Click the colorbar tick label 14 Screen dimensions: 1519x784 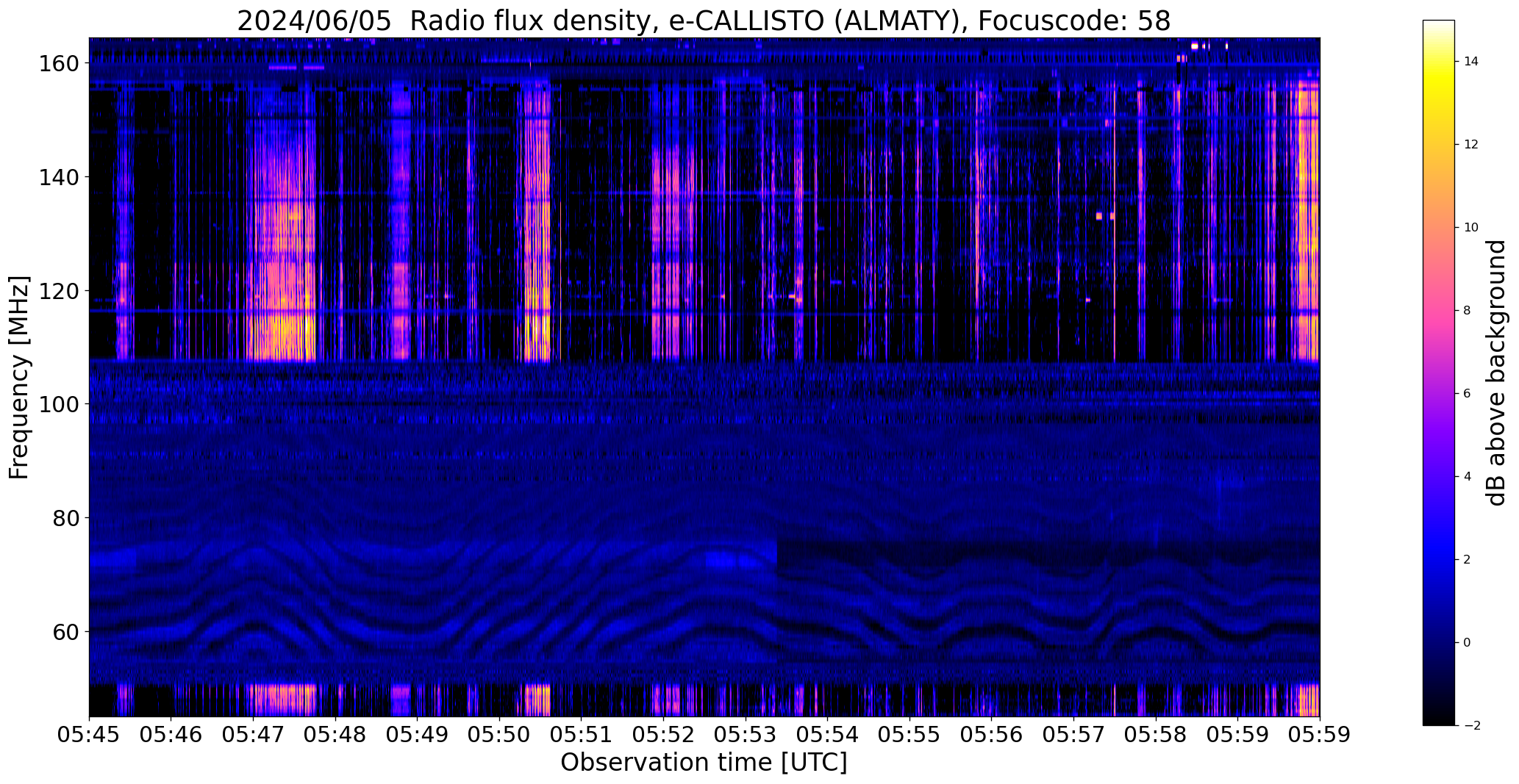[x=1471, y=62]
